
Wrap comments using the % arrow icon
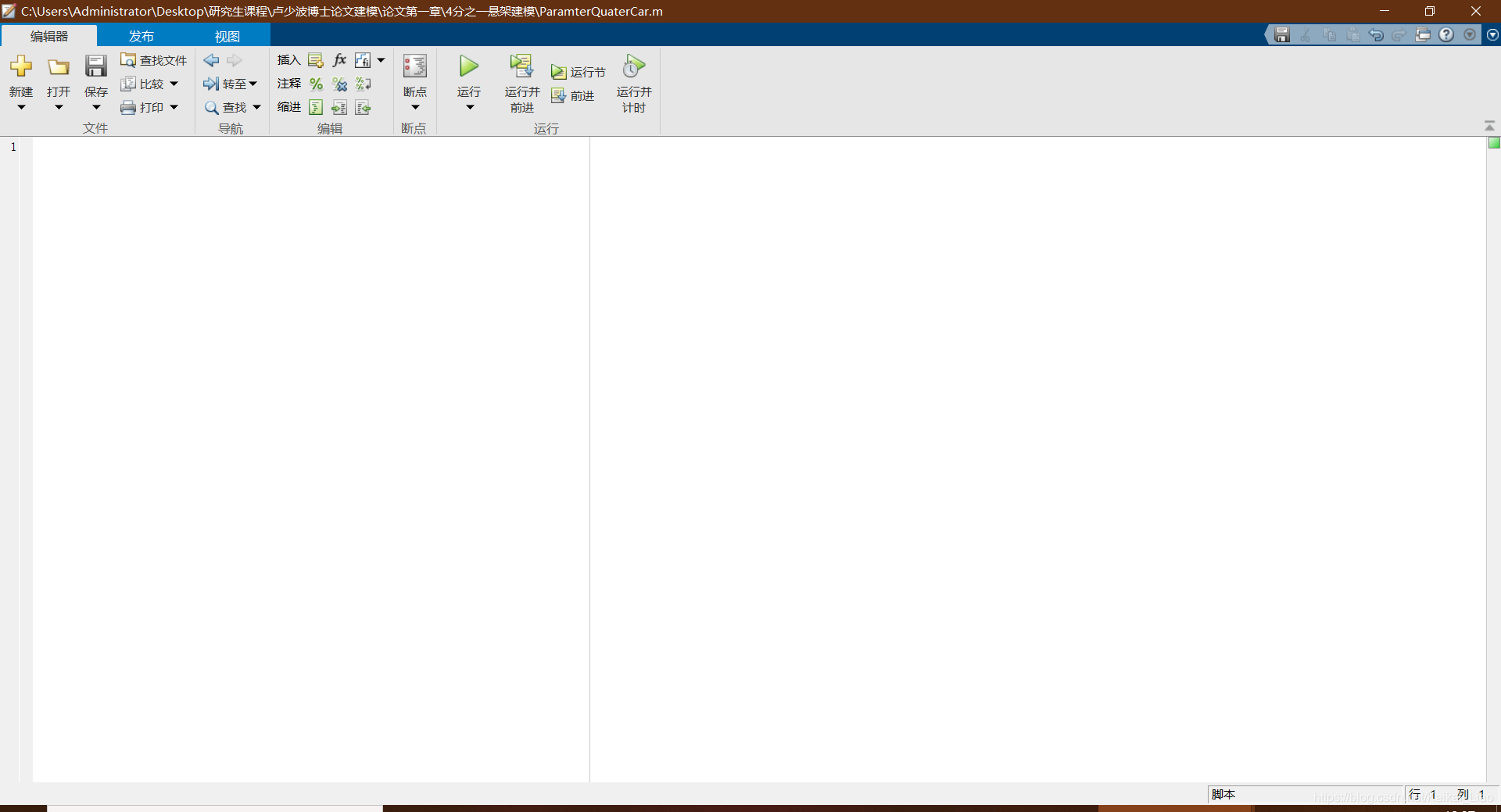363,84
